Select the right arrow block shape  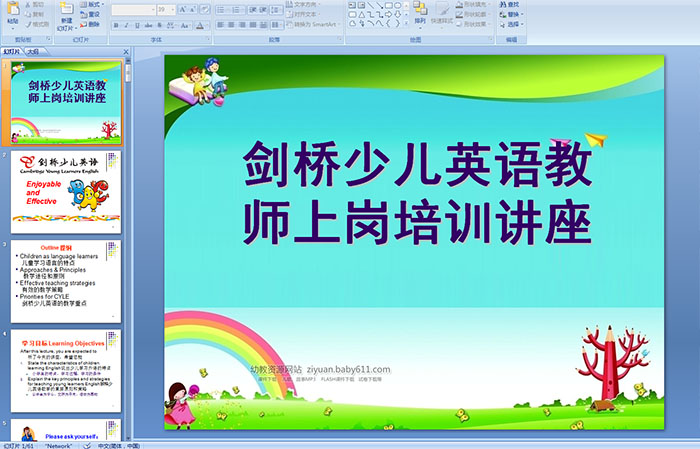click(x=388, y=15)
